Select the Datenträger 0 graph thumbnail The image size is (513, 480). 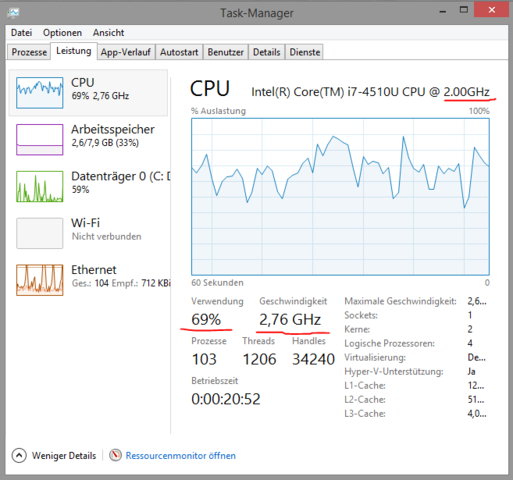[40, 186]
